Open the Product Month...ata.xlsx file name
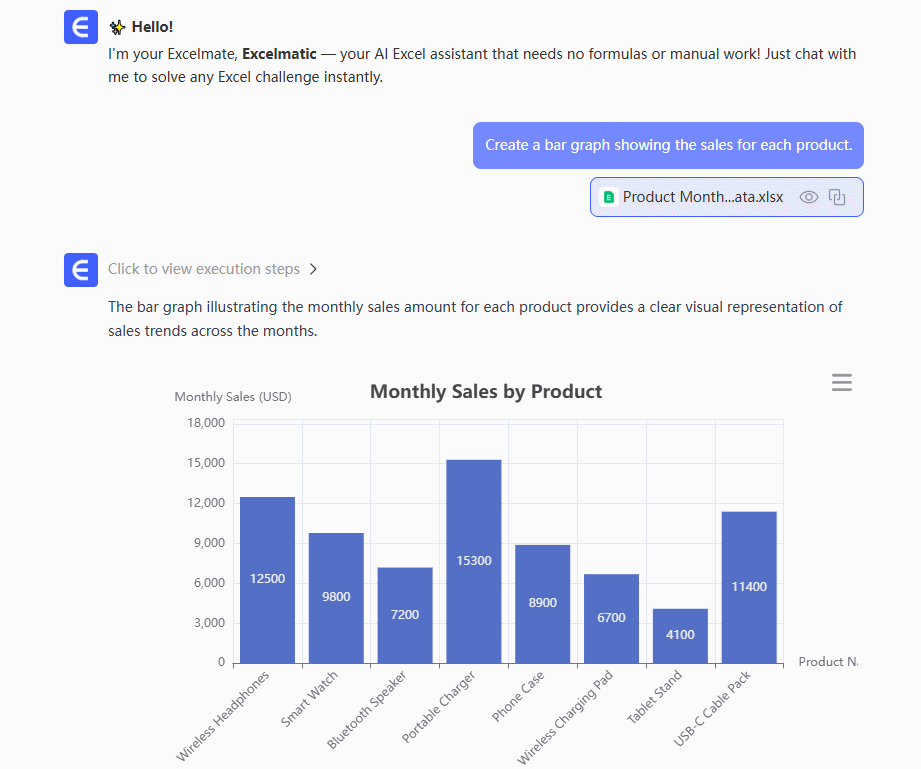 (x=702, y=197)
